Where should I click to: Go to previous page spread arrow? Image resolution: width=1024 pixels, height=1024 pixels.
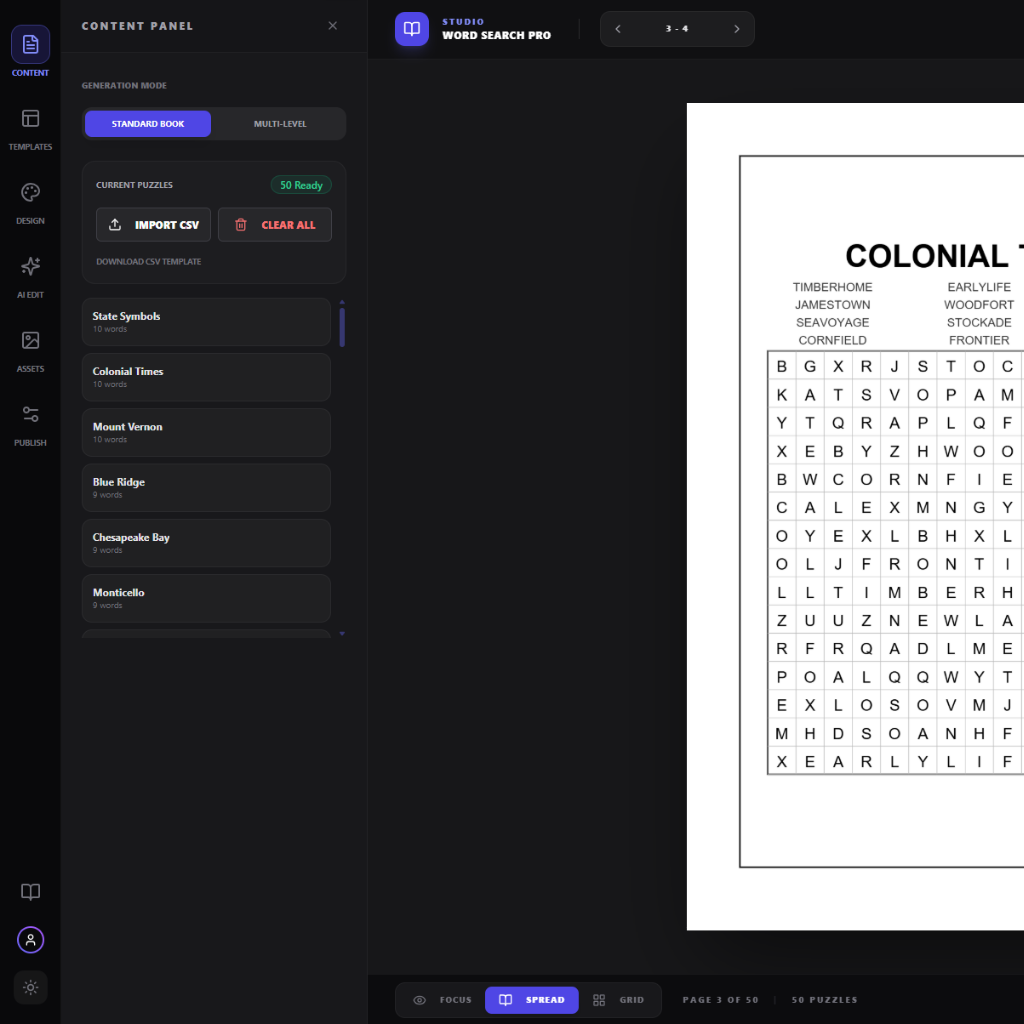tap(618, 29)
